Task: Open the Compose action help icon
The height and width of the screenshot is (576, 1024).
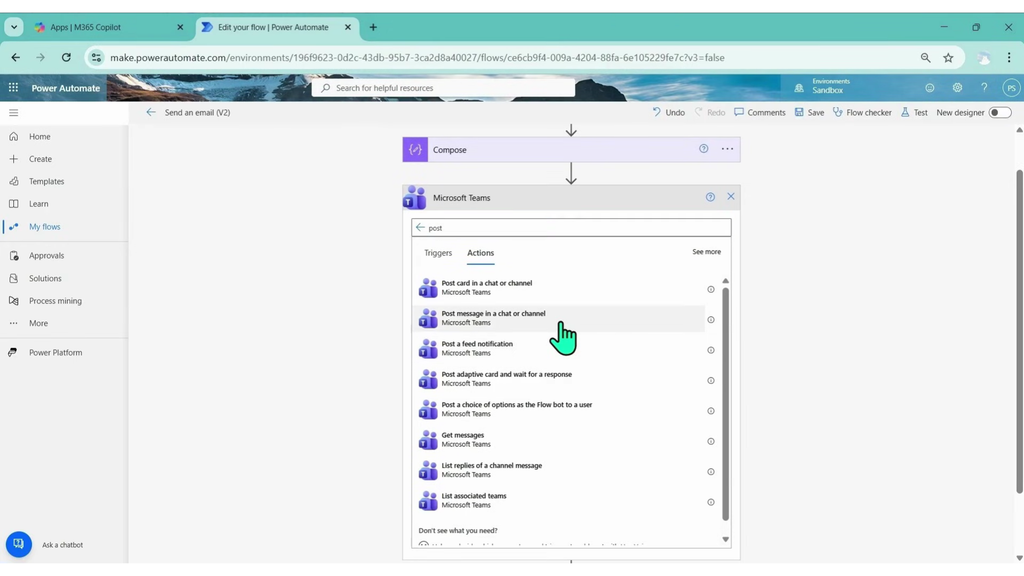Action: click(703, 149)
